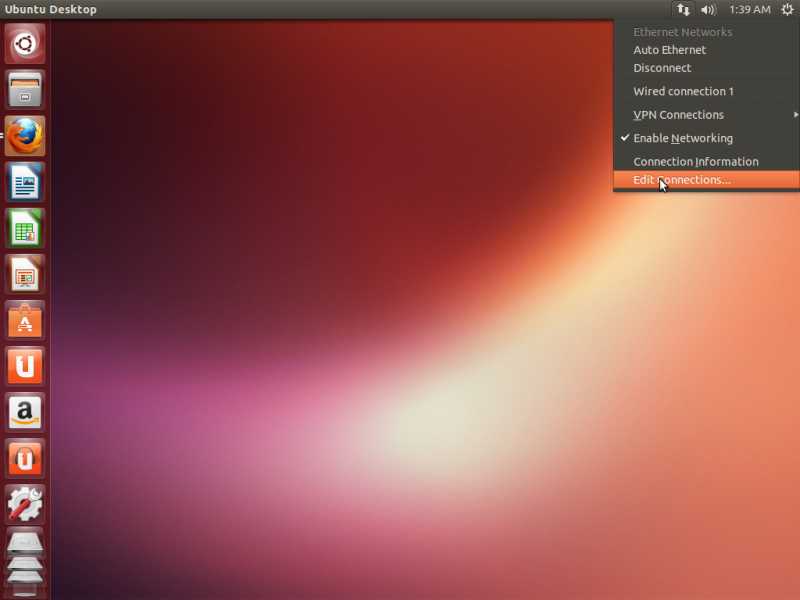This screenshot has width=800, height=600.
Task: Select Auto Ethernet connection
Action: [x=669, y=49]
